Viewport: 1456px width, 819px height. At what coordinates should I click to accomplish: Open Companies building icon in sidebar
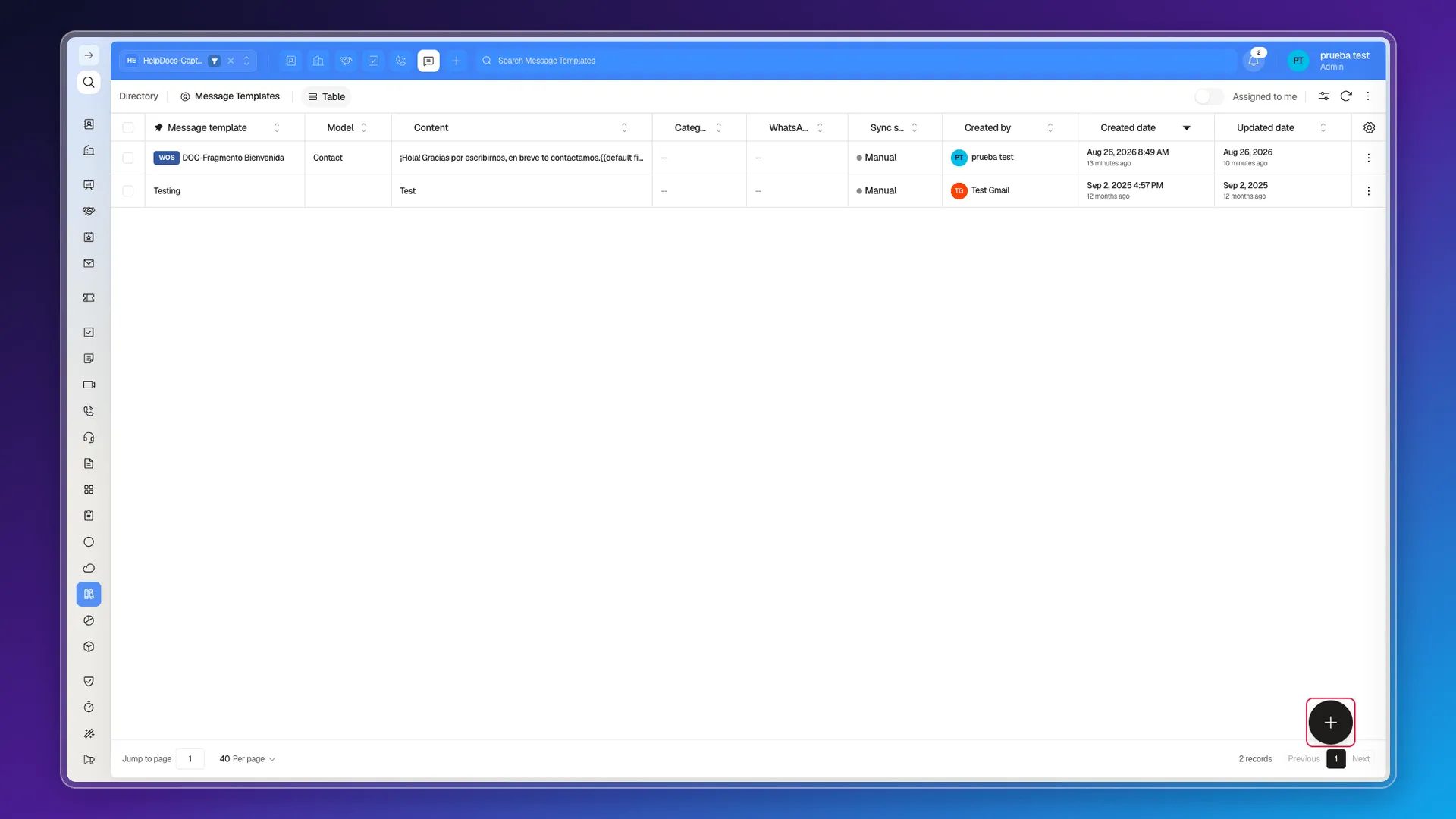point(89,151)
